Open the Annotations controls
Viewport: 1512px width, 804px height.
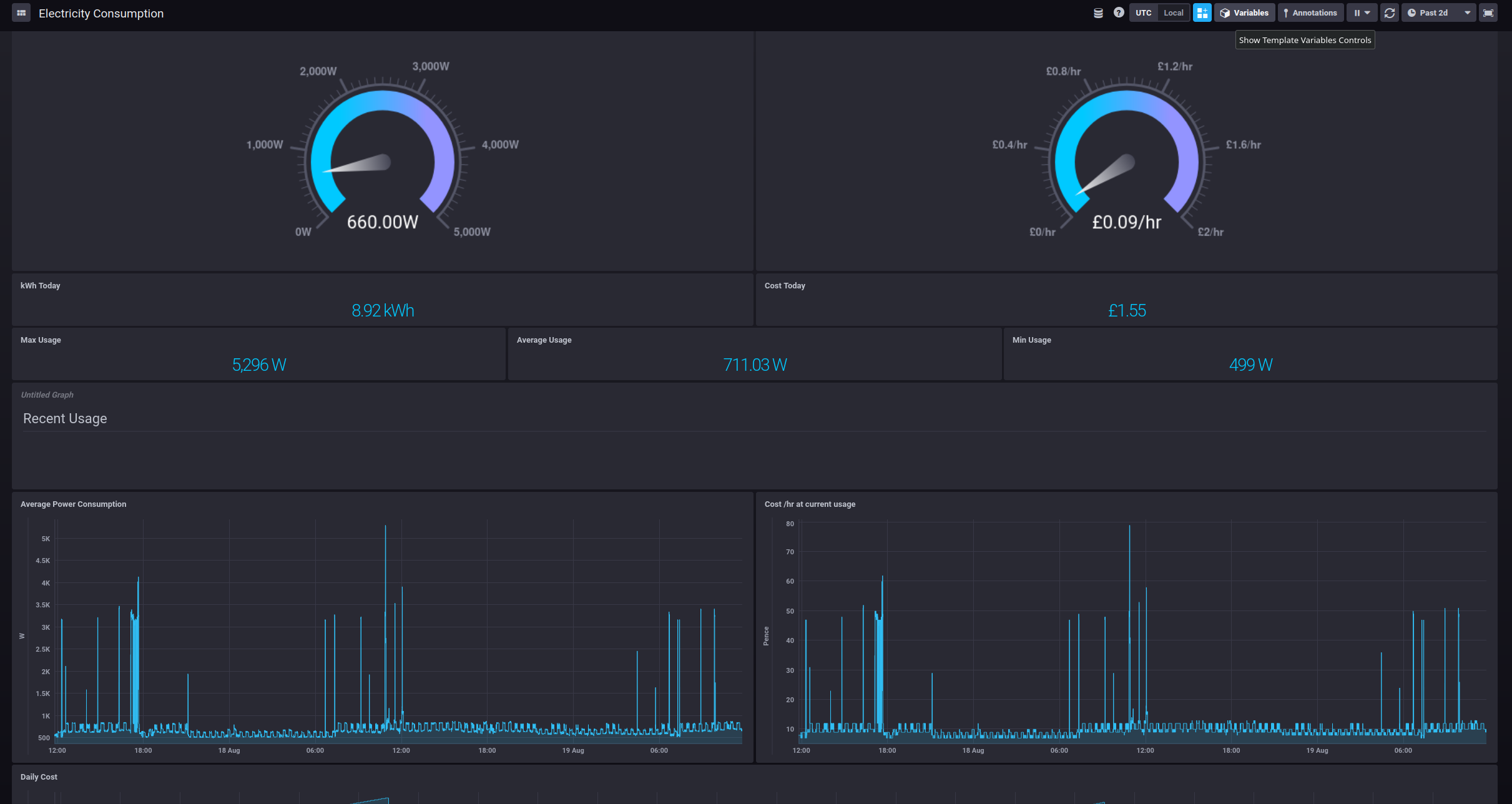click(1310, 12)
